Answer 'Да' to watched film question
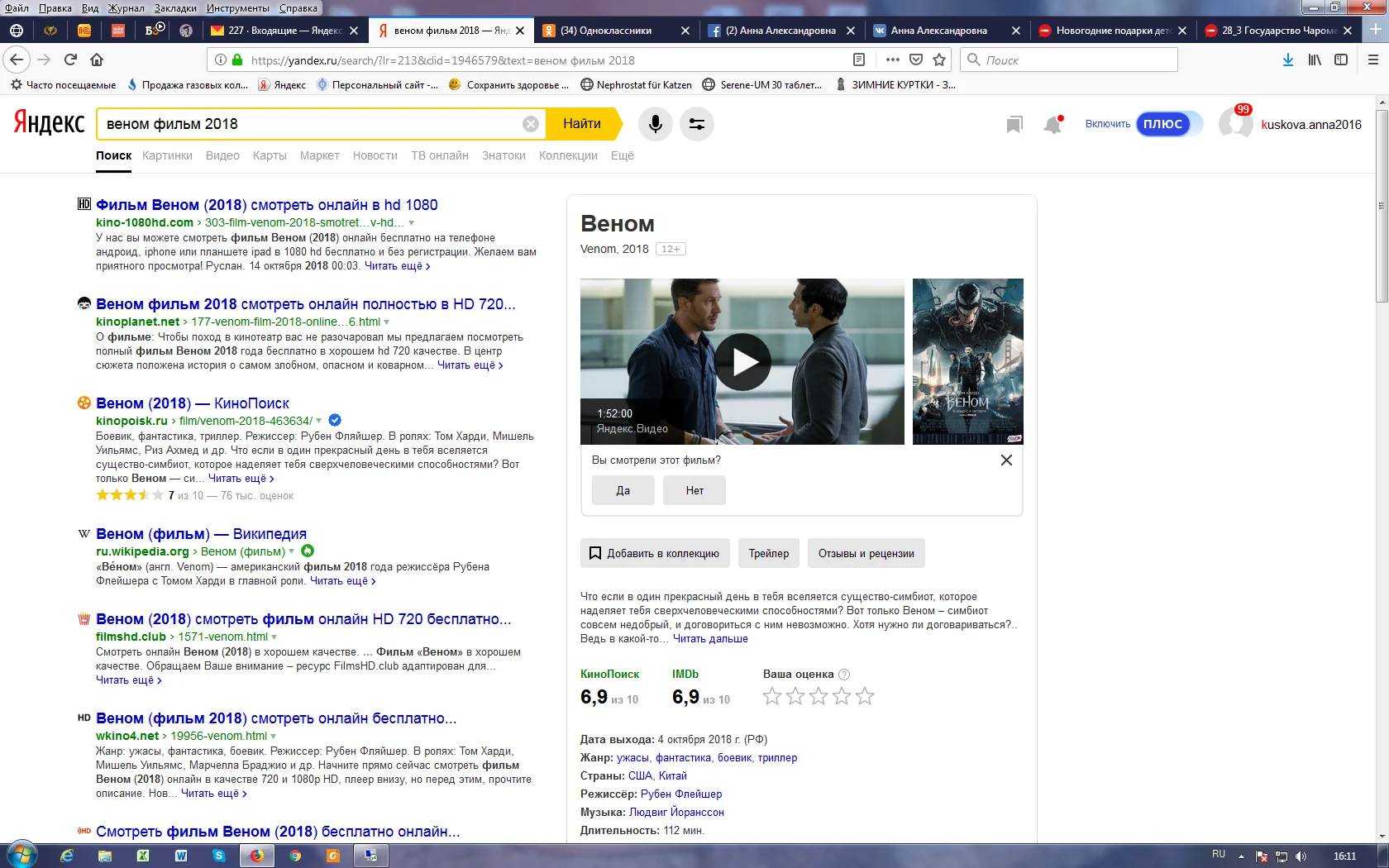1389x868 pixels. coord(623,490)
